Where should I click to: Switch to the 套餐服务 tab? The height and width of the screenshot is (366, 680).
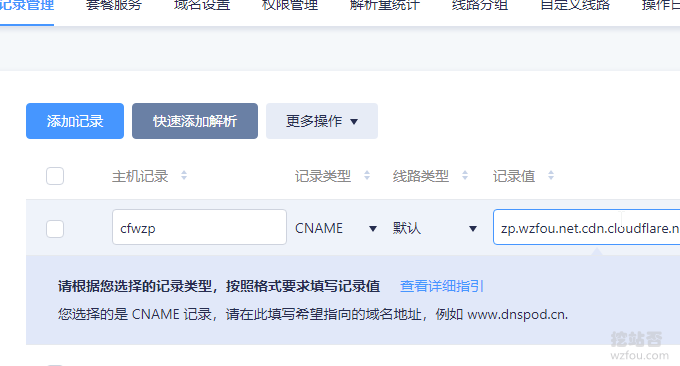click(114, 6)
